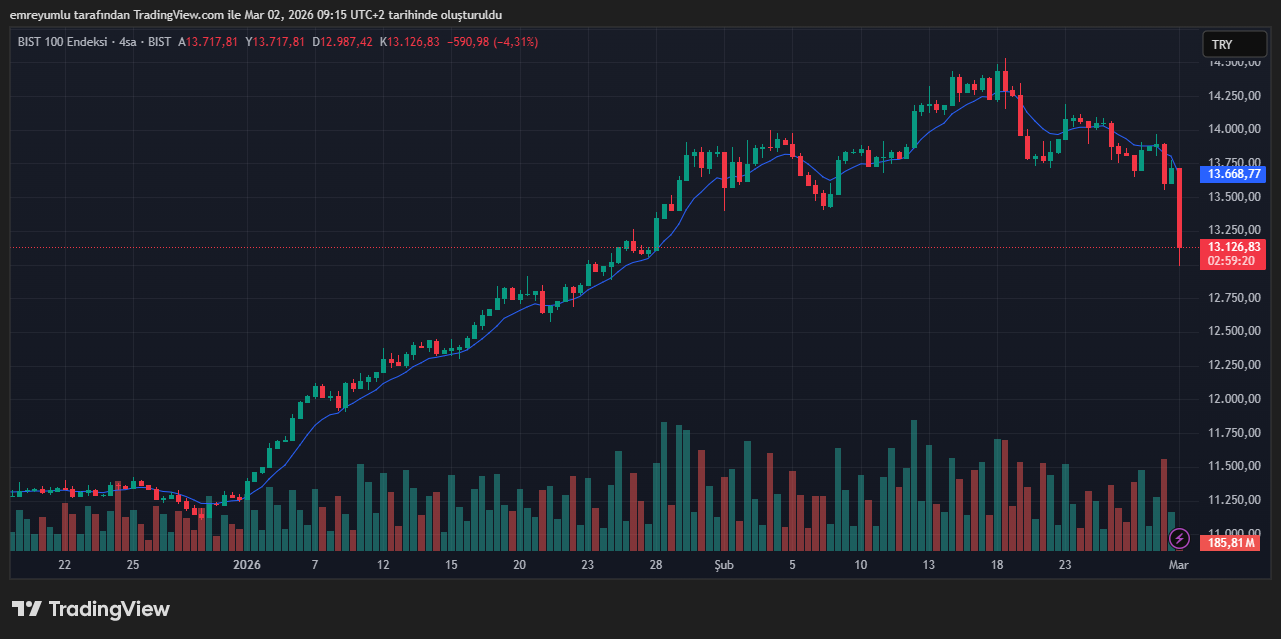Open the TRY currency selector
This screenshot has width=1281, height=639.
click(1234, 45)
